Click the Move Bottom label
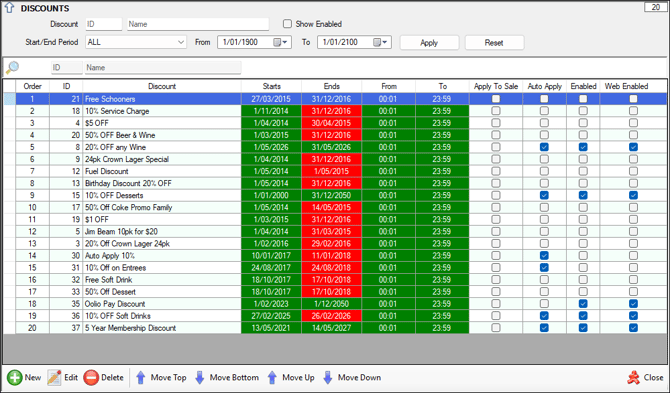 pyautogui.click(x=234, y=378)
